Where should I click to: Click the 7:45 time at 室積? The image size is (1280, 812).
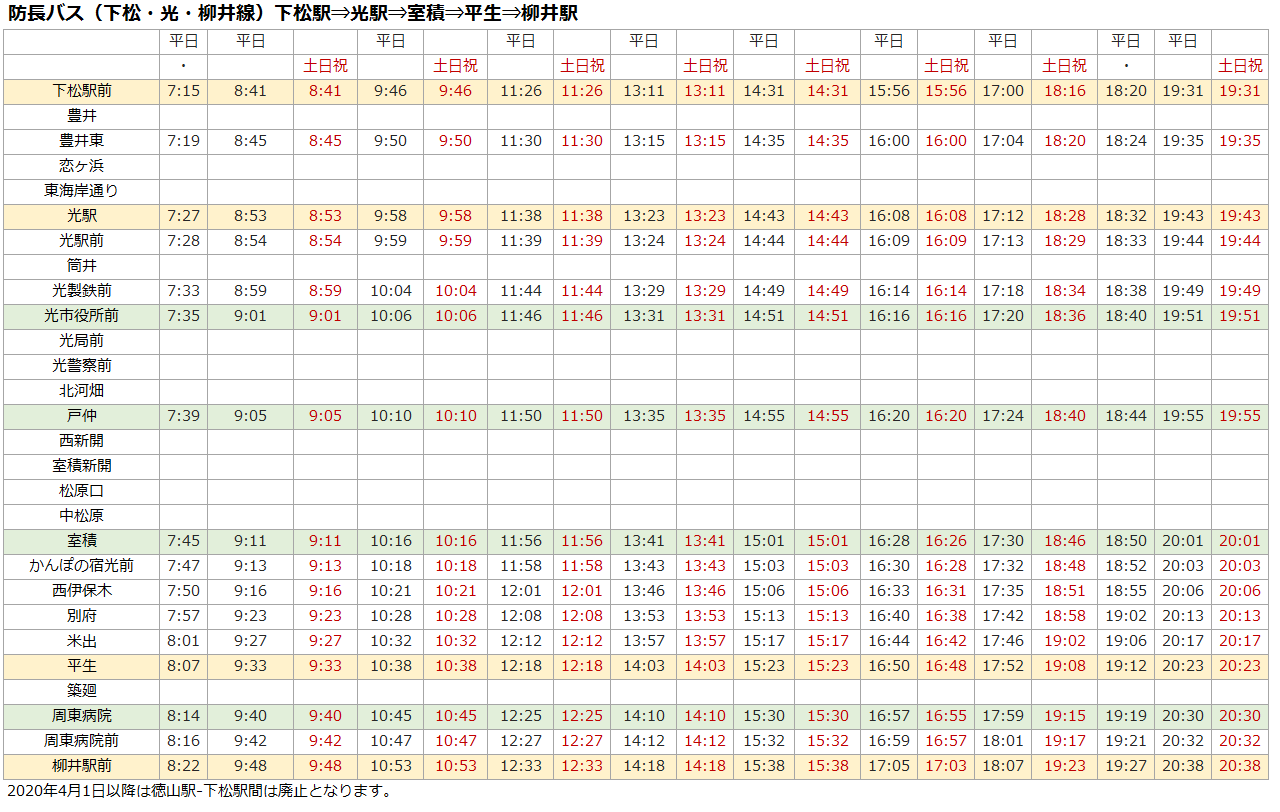tap(184, 541)
